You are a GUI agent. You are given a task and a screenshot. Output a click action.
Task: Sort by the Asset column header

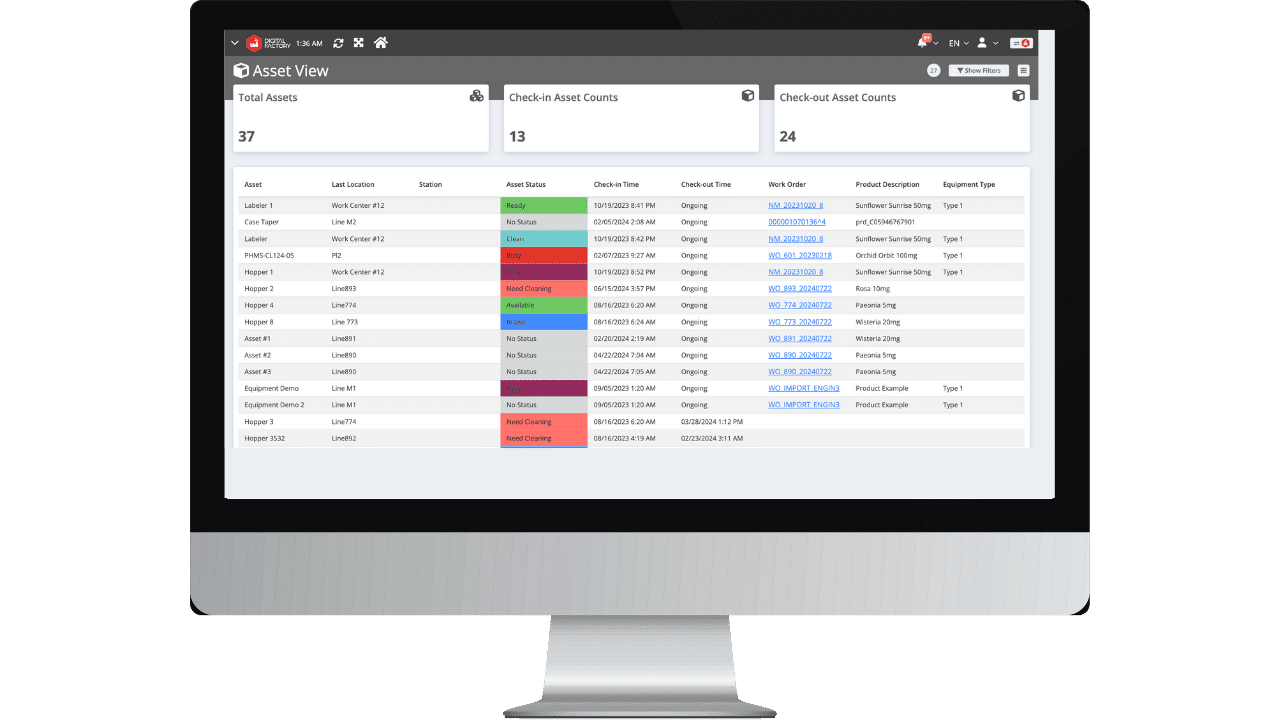(x=253, y=185)
